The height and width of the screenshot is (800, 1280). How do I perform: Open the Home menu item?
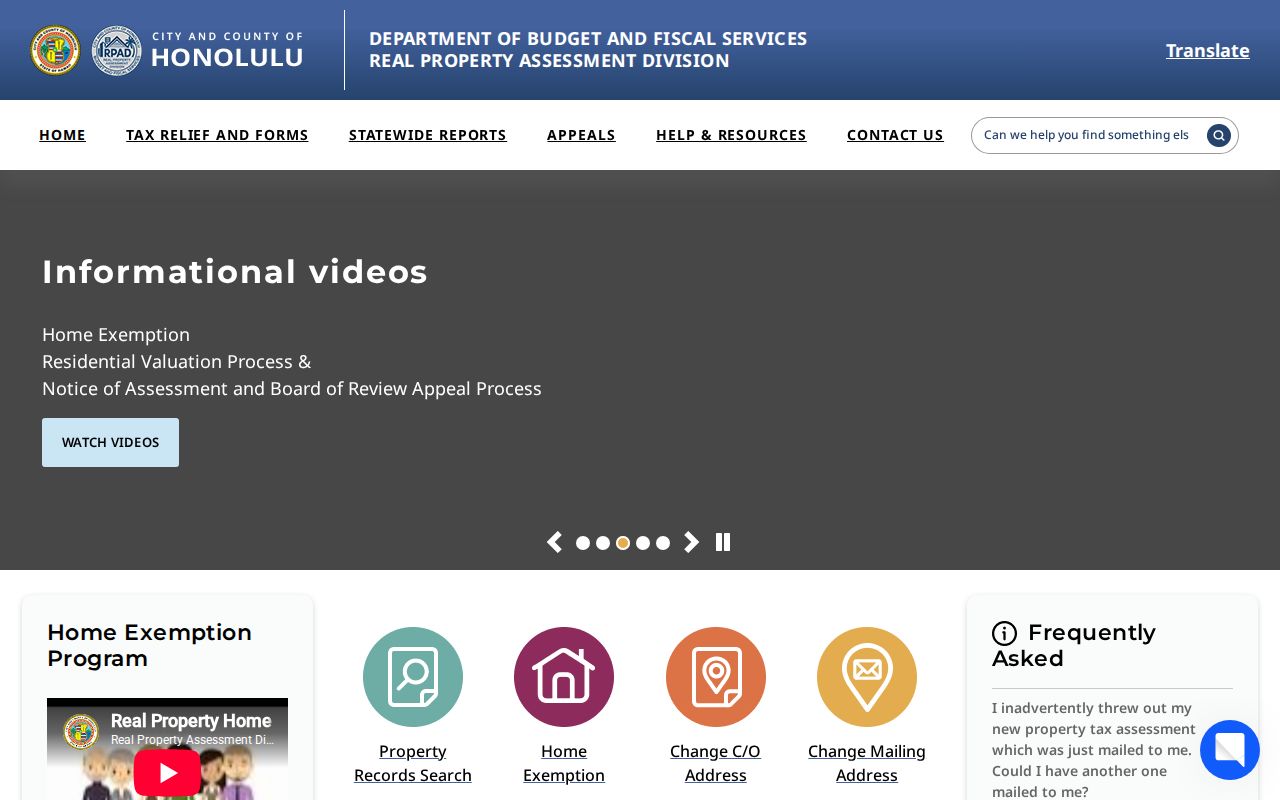coord(62,135)
